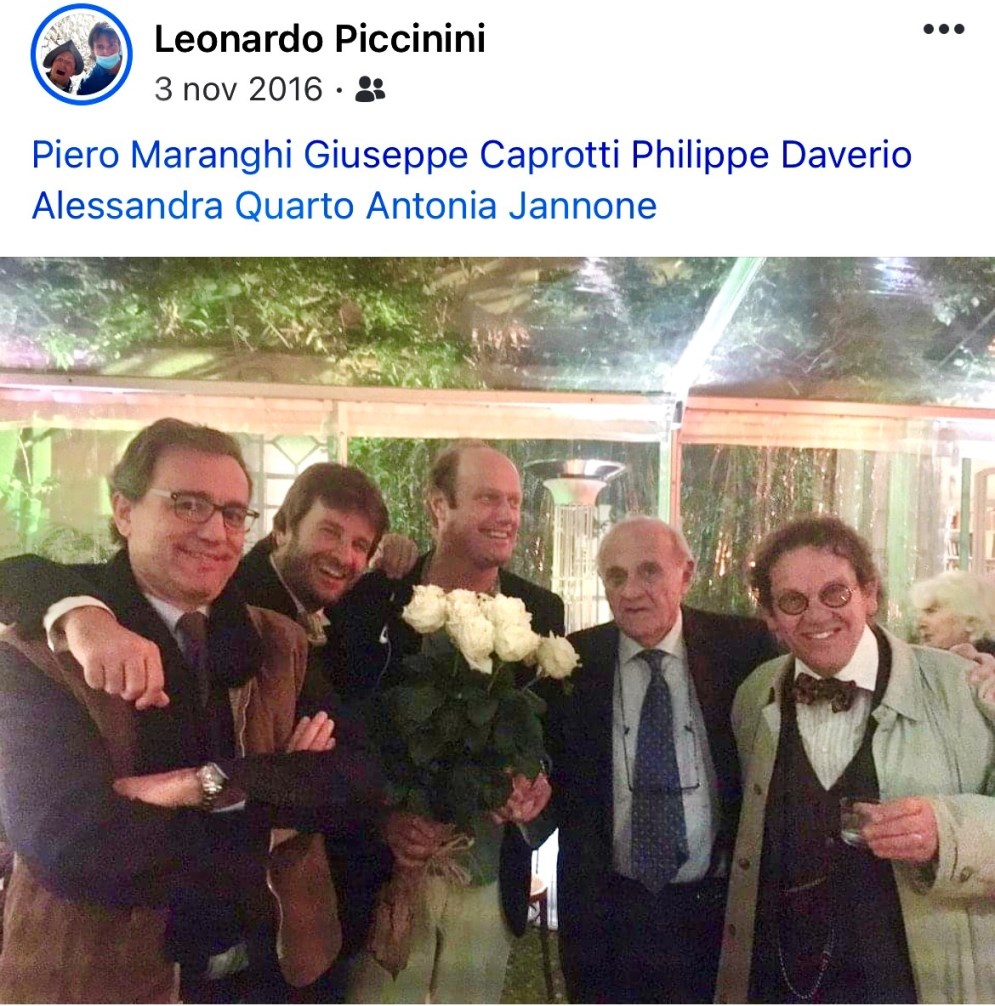Open the tagged profile Giuseppe Caprotti
This screenshot has width=995, height=1006.
click(x=461, y=155)
